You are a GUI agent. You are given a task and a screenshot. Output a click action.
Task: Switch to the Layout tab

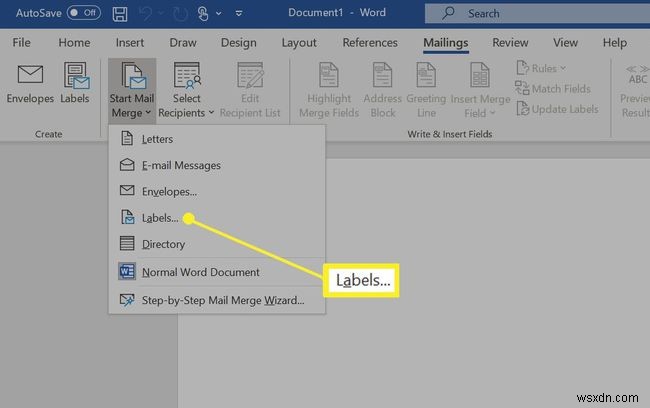pyautogui.click(x=299, y=43)
